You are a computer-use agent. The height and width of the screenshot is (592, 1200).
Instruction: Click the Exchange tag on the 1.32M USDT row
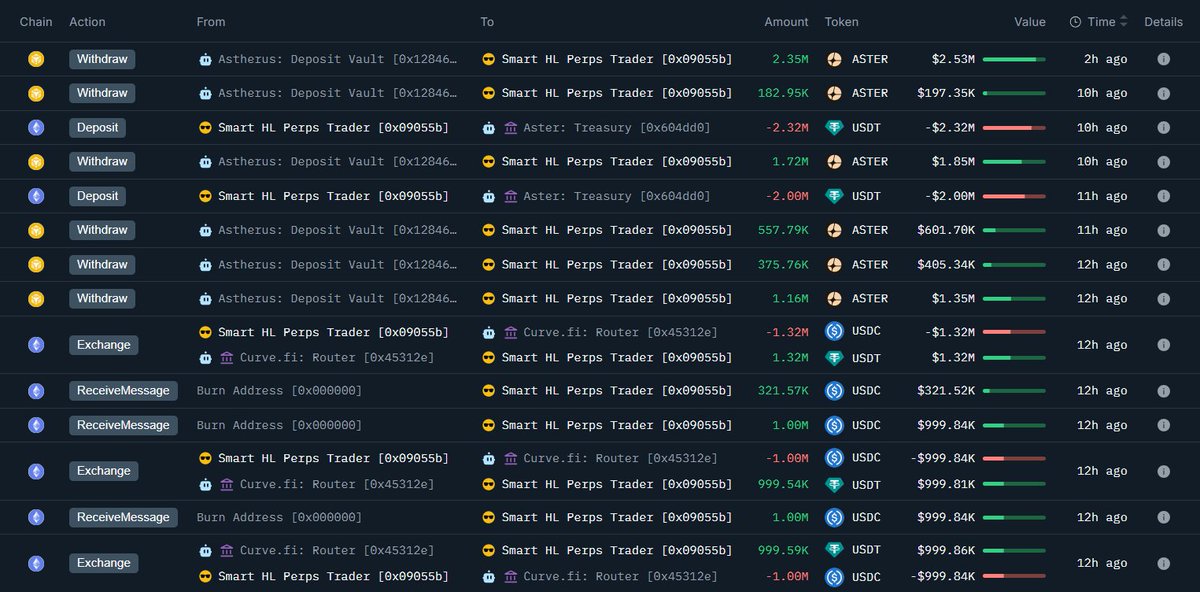[x=104, y=344]
